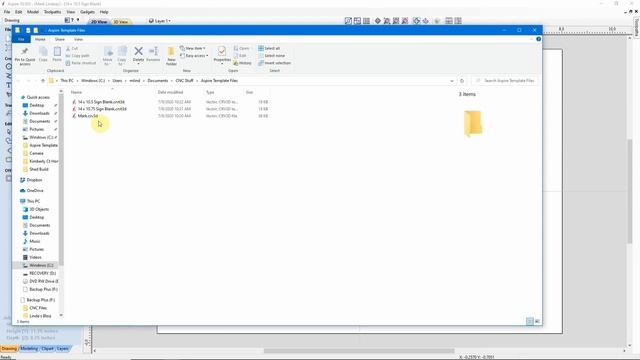
Task: Click Open in the ribbon Open group
Action: point(241,48)
